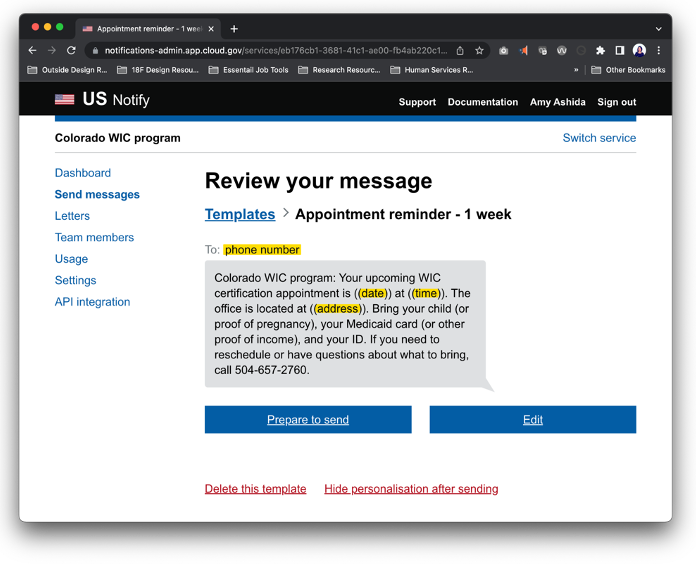The image size is (697, 564).
Task: Click the phone number 504-657-2760 in message
Action: point(271,370)
